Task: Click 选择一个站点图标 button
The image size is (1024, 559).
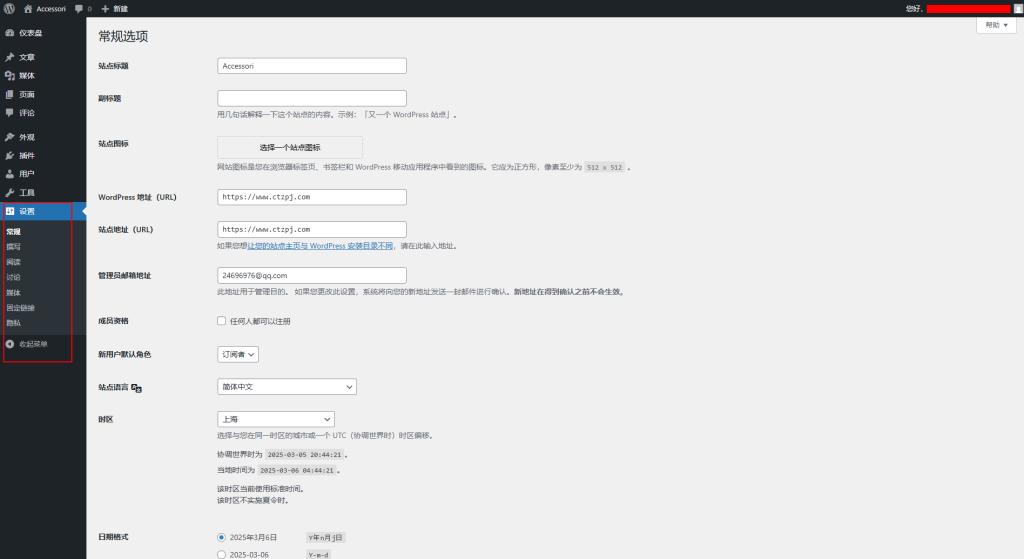Action: (x=290, y=148)
